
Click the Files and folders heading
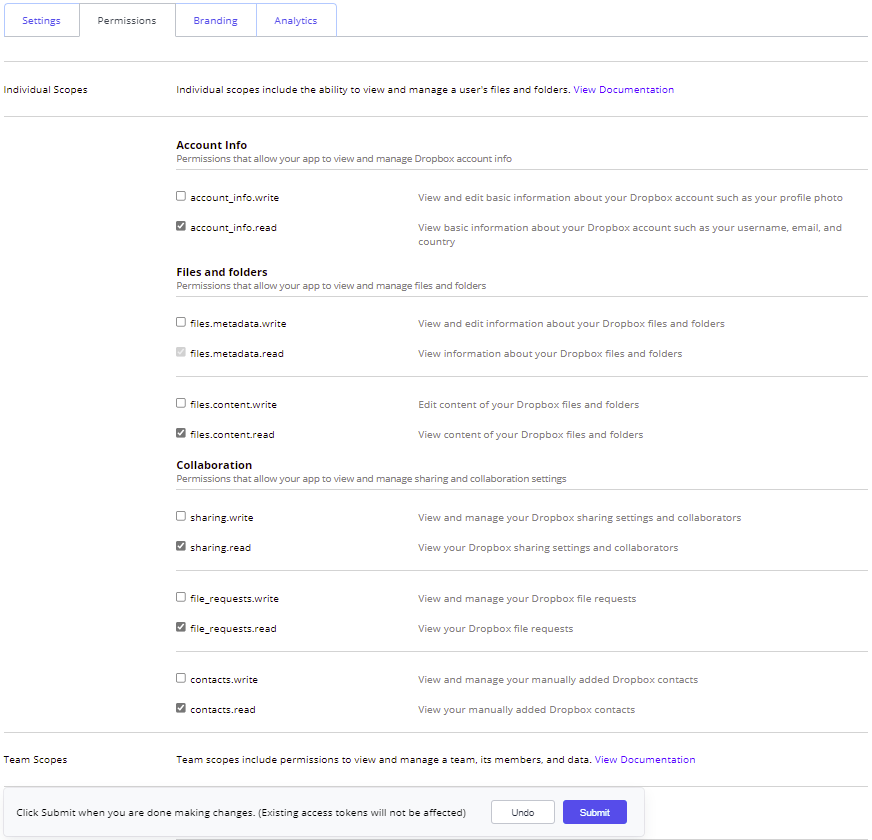pos(222,272)
